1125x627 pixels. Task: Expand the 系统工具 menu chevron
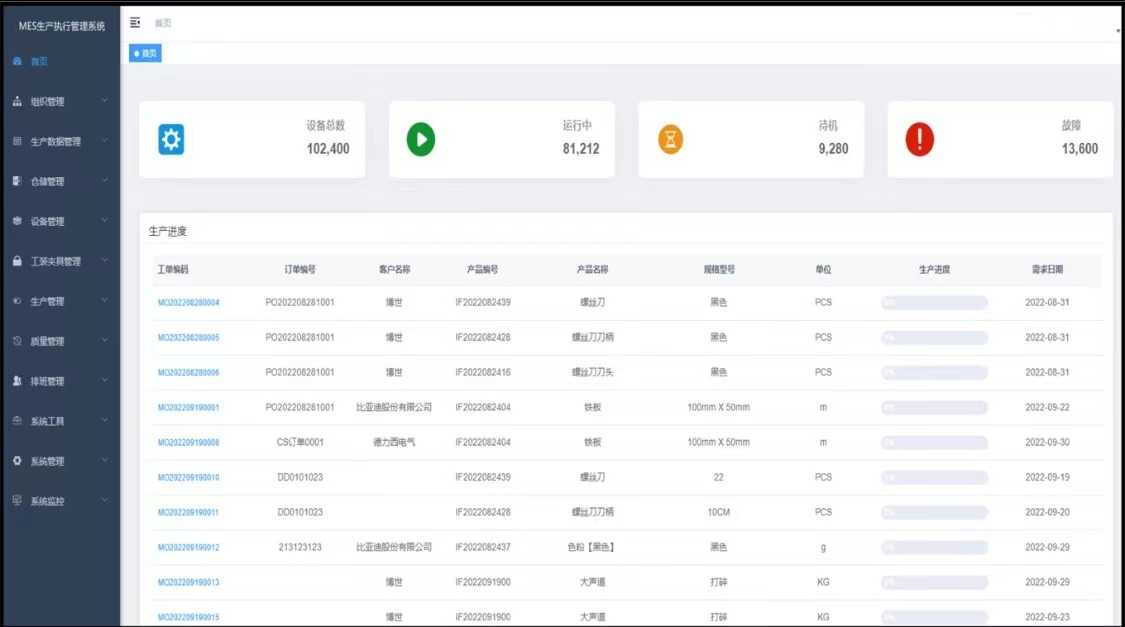pyautogui.click(x=104, y=421)
